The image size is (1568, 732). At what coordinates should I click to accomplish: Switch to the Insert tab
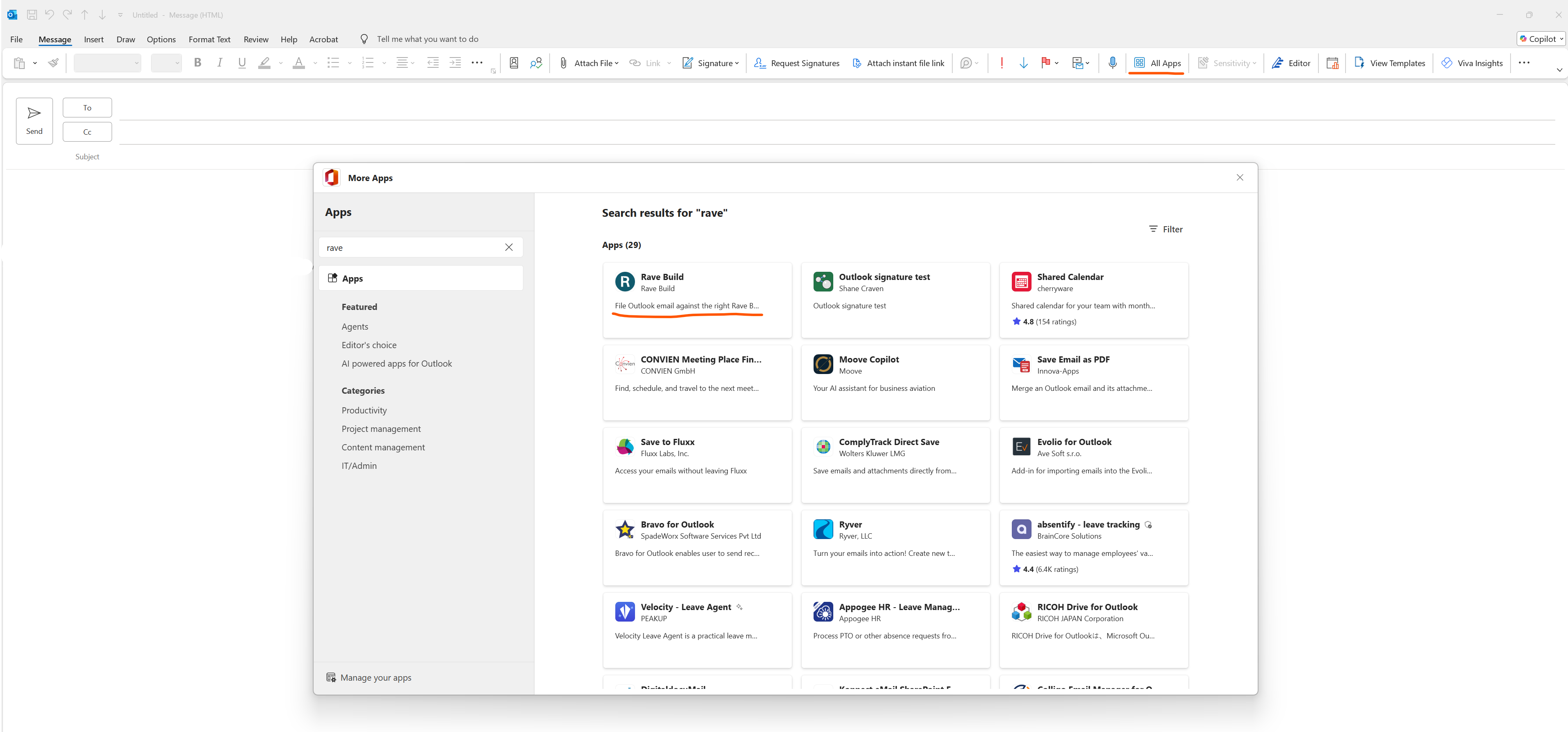coord(94,39)
